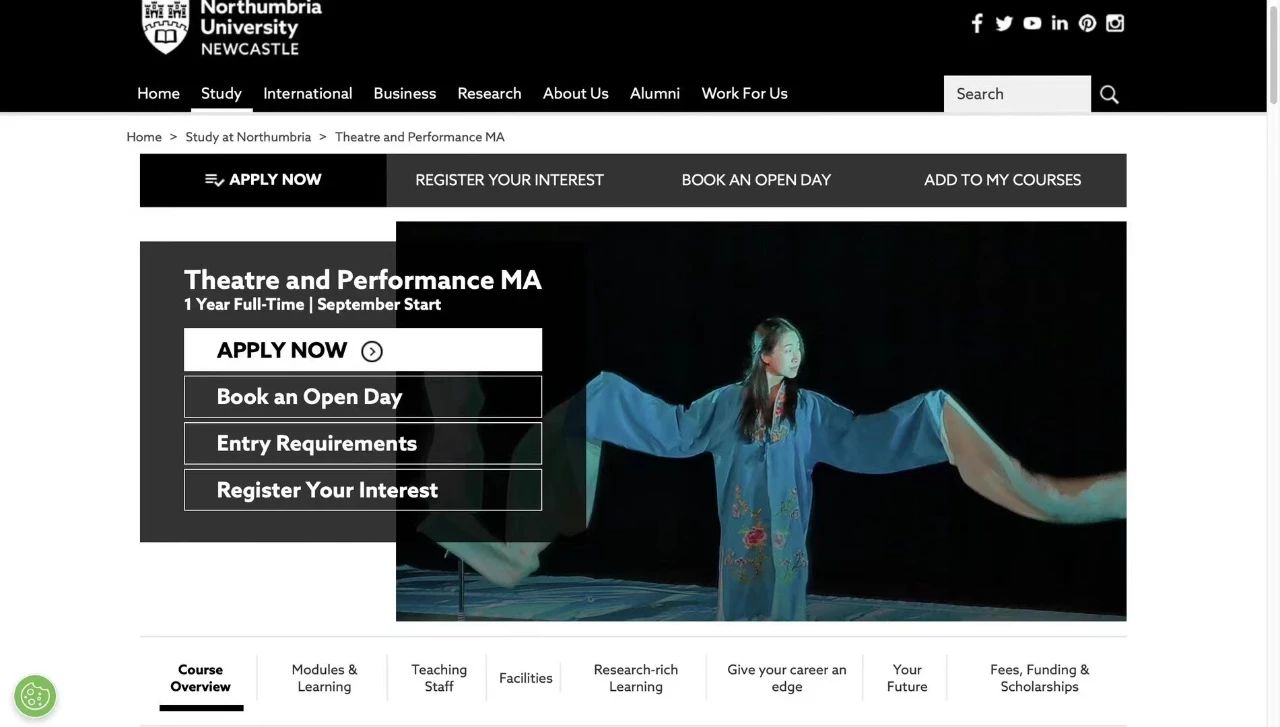Open the Study menu item
Screen dimensions: 1280x727
pyautogui.click(x=221, y=93)
